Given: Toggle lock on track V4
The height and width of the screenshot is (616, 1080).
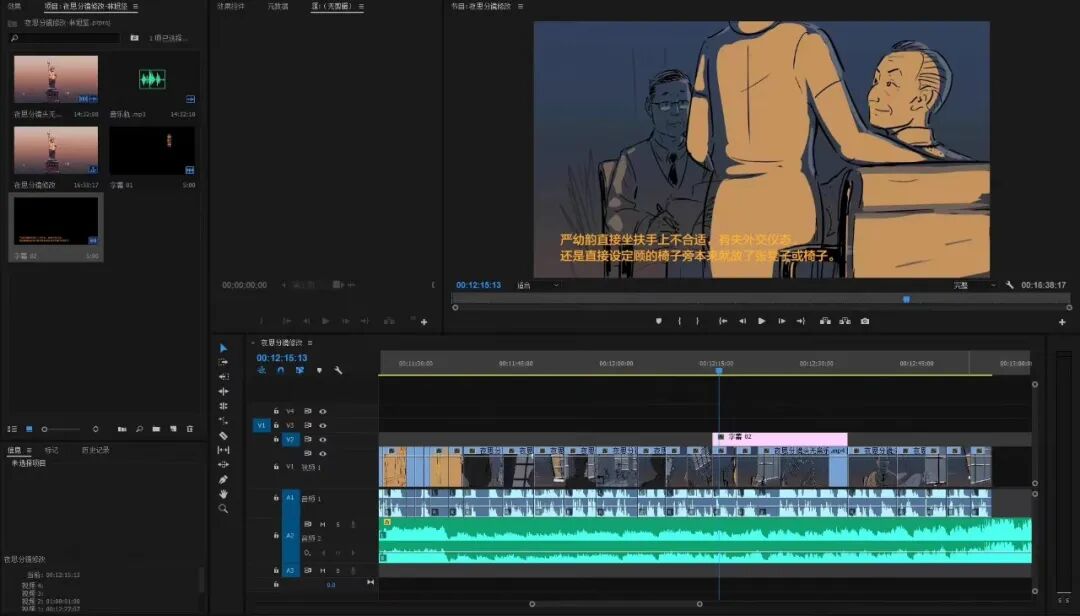Looking at the screenshot, I should 276,411.
